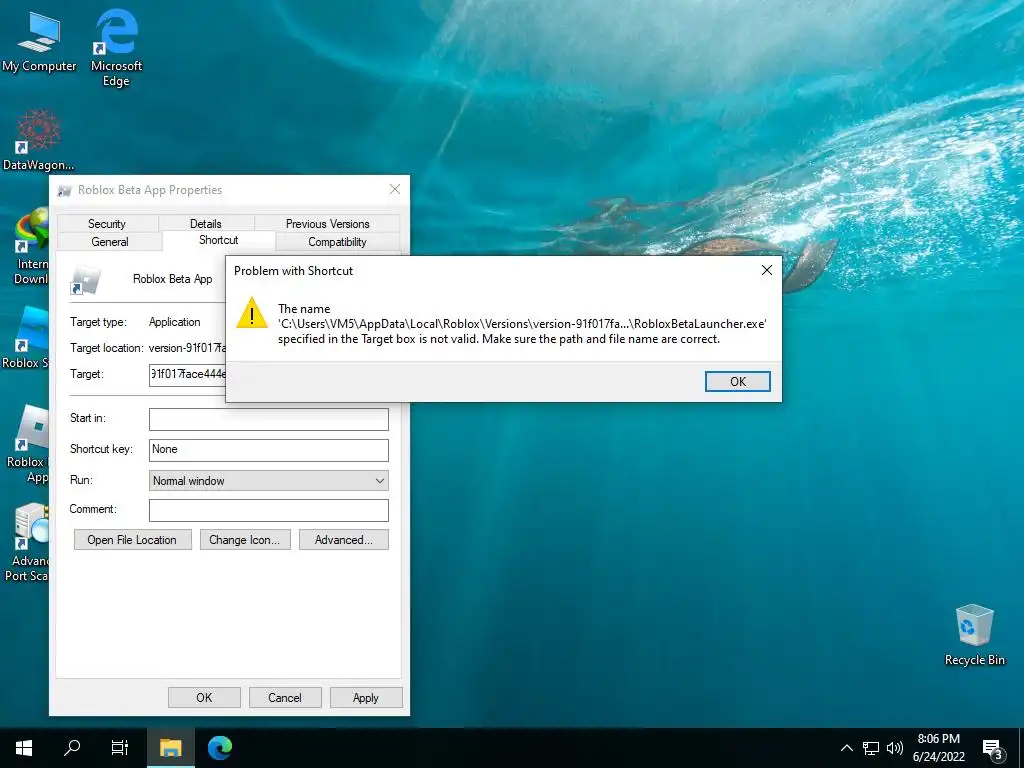
Task: Open File Explorer from taskbar
Action: (x=170, y=748)
